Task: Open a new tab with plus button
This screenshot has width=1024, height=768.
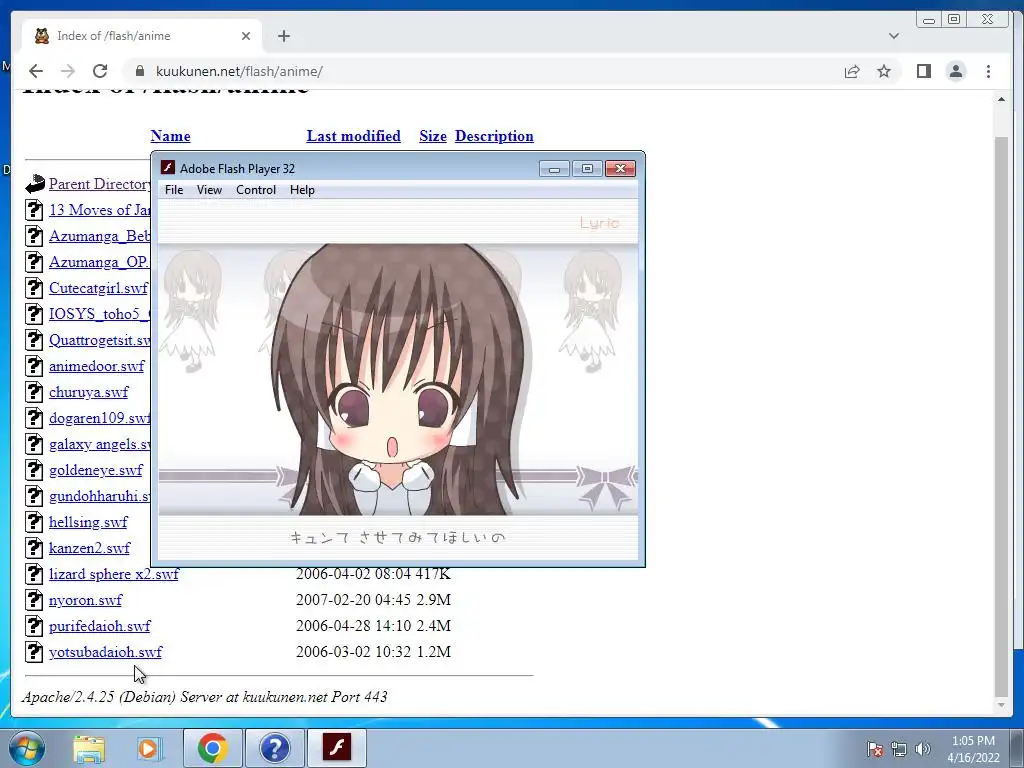Action: [x=283, y=36]
